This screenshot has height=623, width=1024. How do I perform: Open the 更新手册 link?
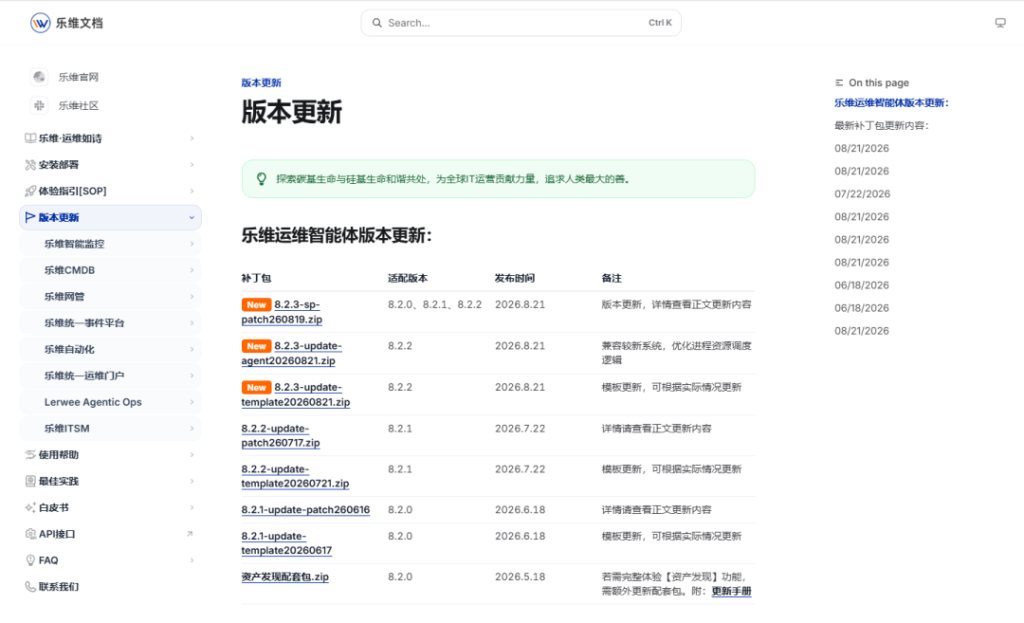(x=731, y=591)
